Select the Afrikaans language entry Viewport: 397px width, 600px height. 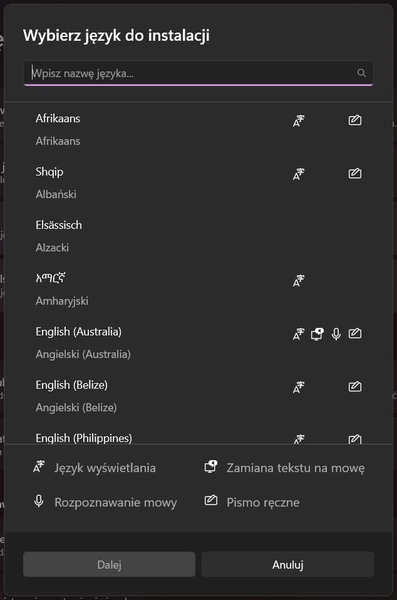pyautogui.click(x=198, y=130)
